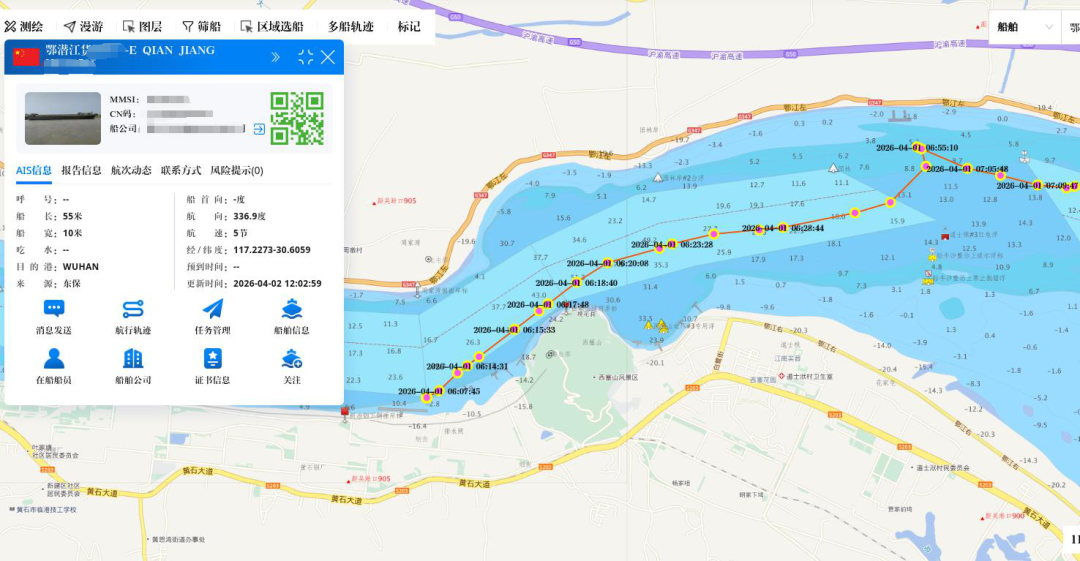Open company link arrow beside 船公司
Screen dimensions: 1080x561
pos(259,129)
